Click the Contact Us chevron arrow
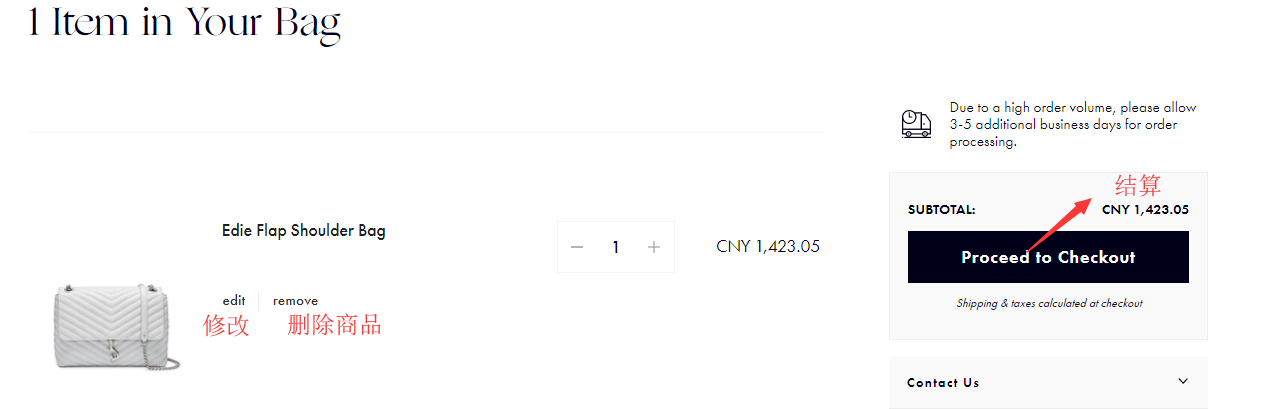1278x409 pixels. tap(1183, 381)
